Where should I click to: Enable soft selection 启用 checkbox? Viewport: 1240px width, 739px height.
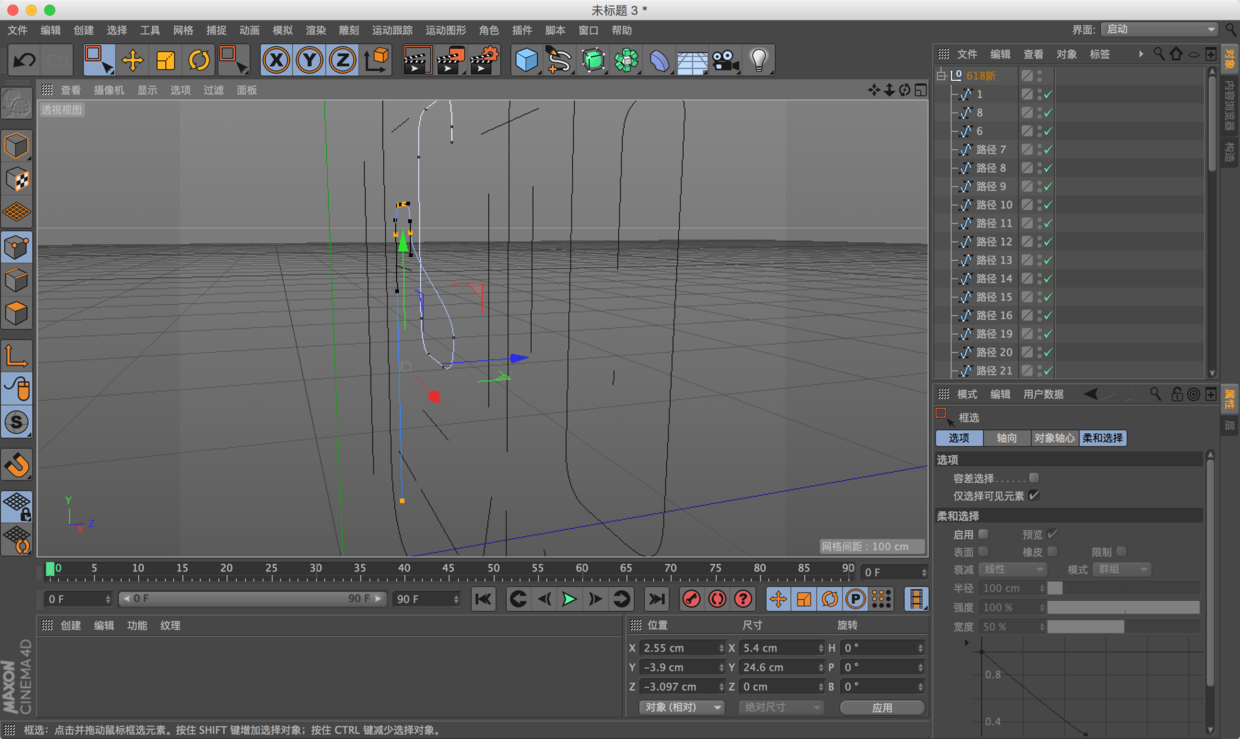click(x=983, y=534)
